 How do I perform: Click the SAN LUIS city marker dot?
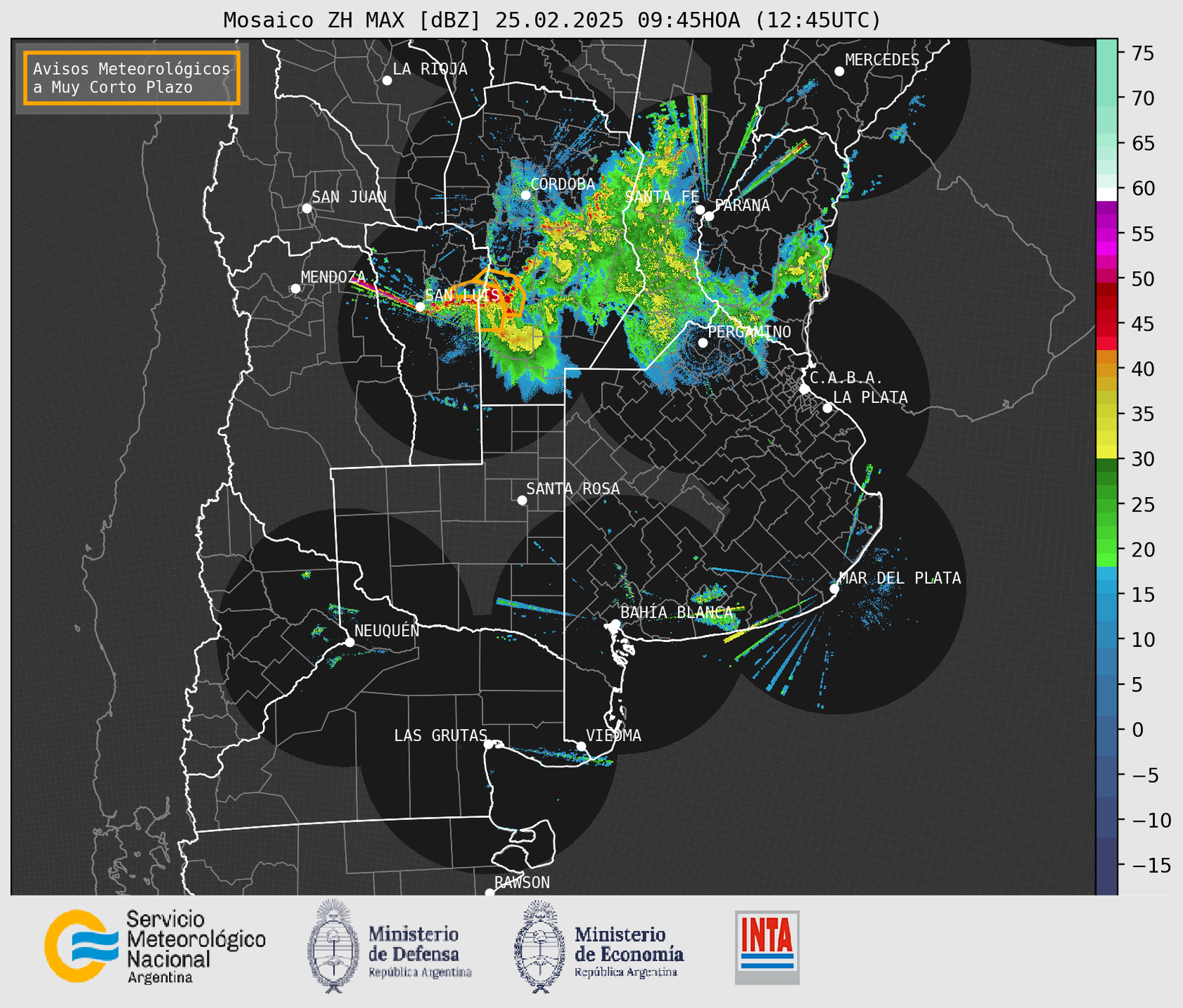point(420,306)
